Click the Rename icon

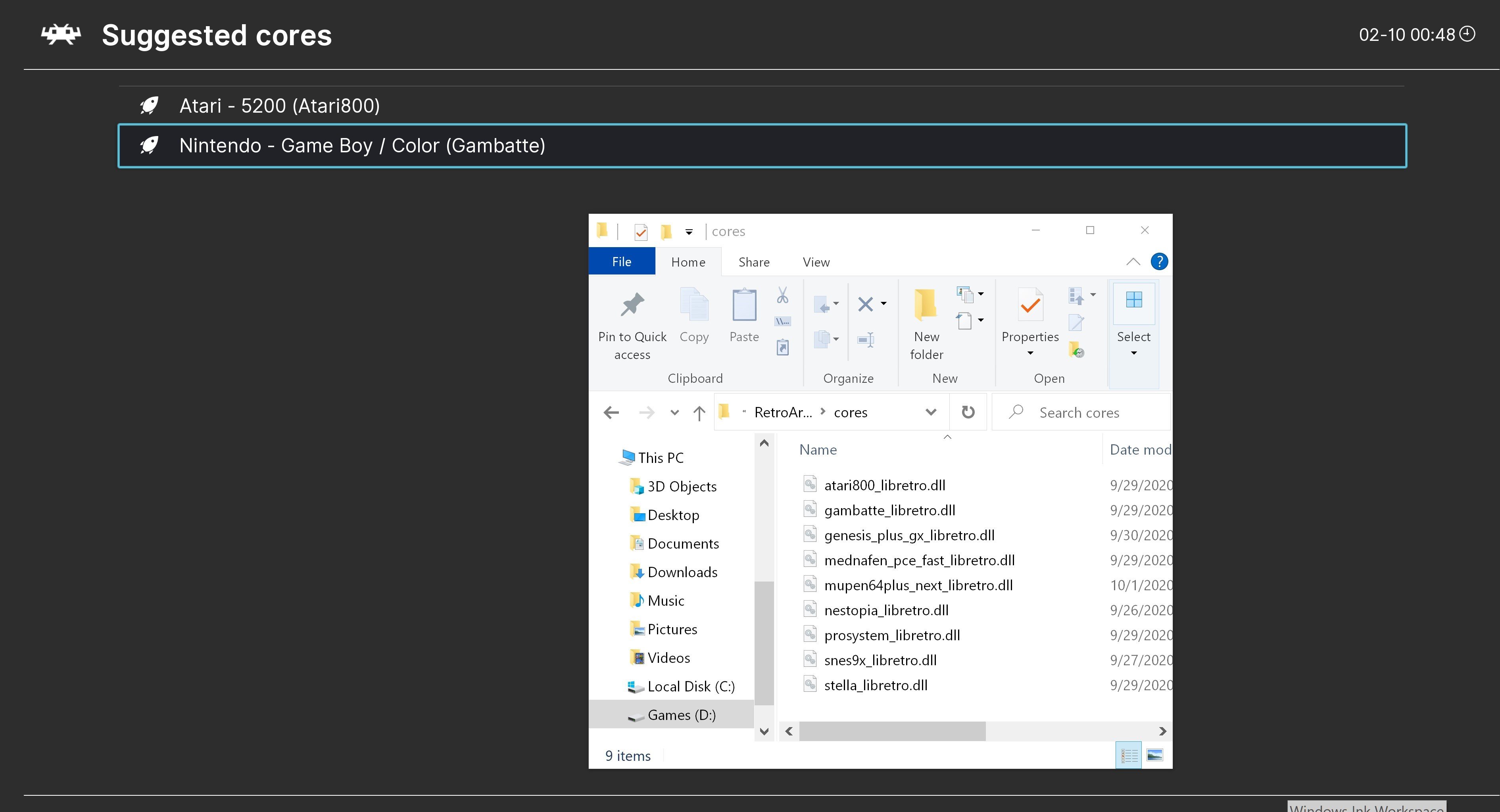click(x=866, y=339)
